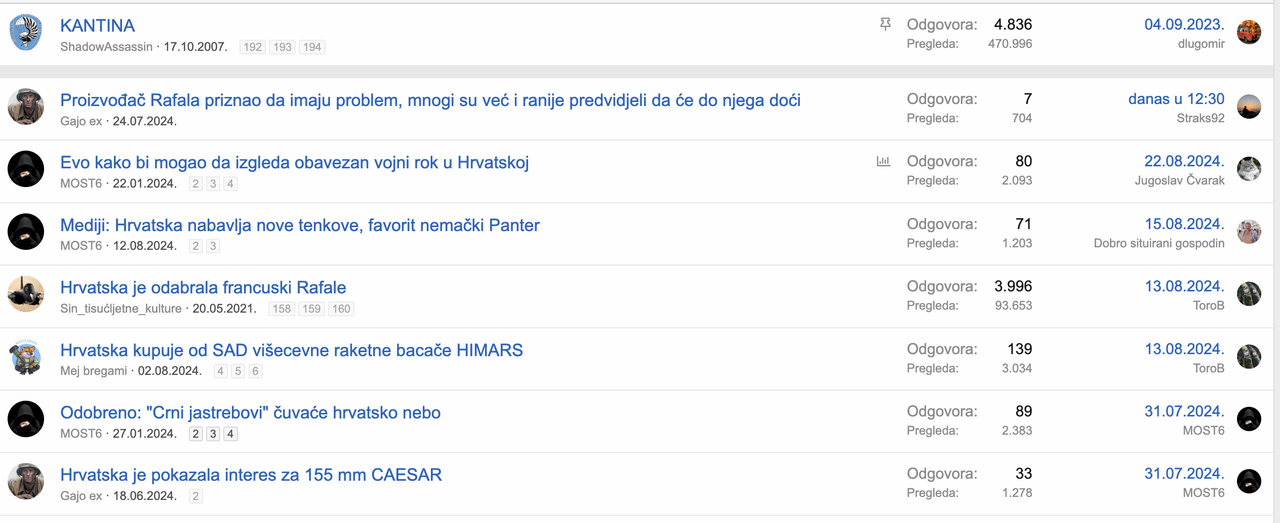This screenshot has height=523, width=1280.
Task: Click Mej bregami's avatar icon
Action: pyautogui.click(x=26, y=356)
